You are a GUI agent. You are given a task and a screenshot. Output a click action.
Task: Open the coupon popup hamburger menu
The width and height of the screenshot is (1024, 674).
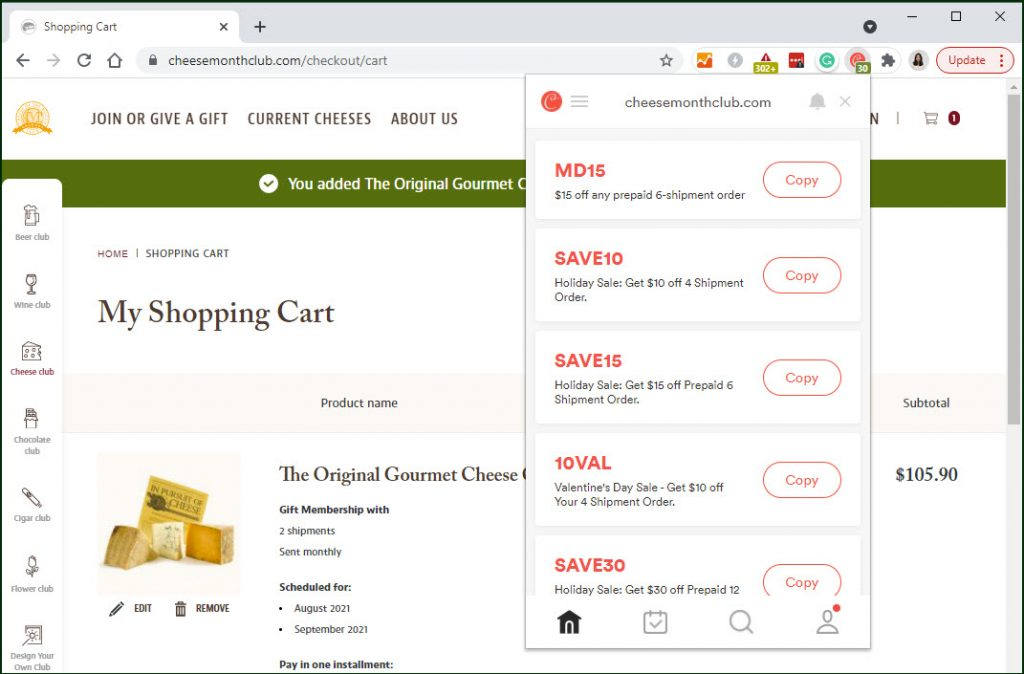point(579,101)
